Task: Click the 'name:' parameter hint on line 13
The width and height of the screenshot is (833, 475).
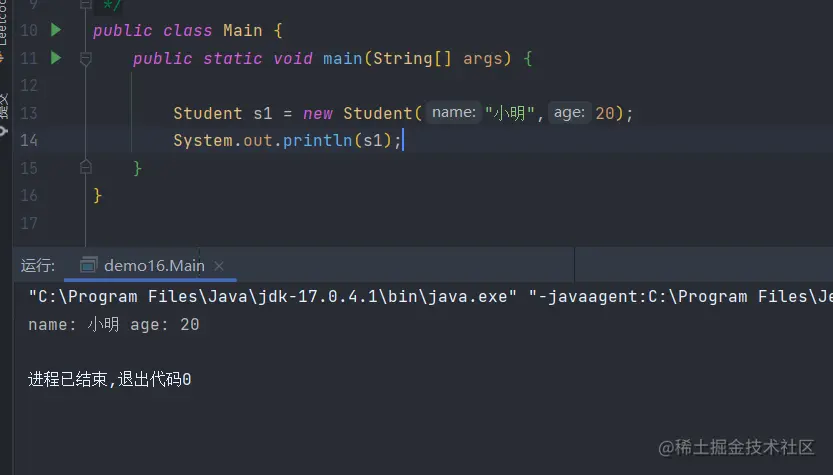Action: [x=454, y=113]
